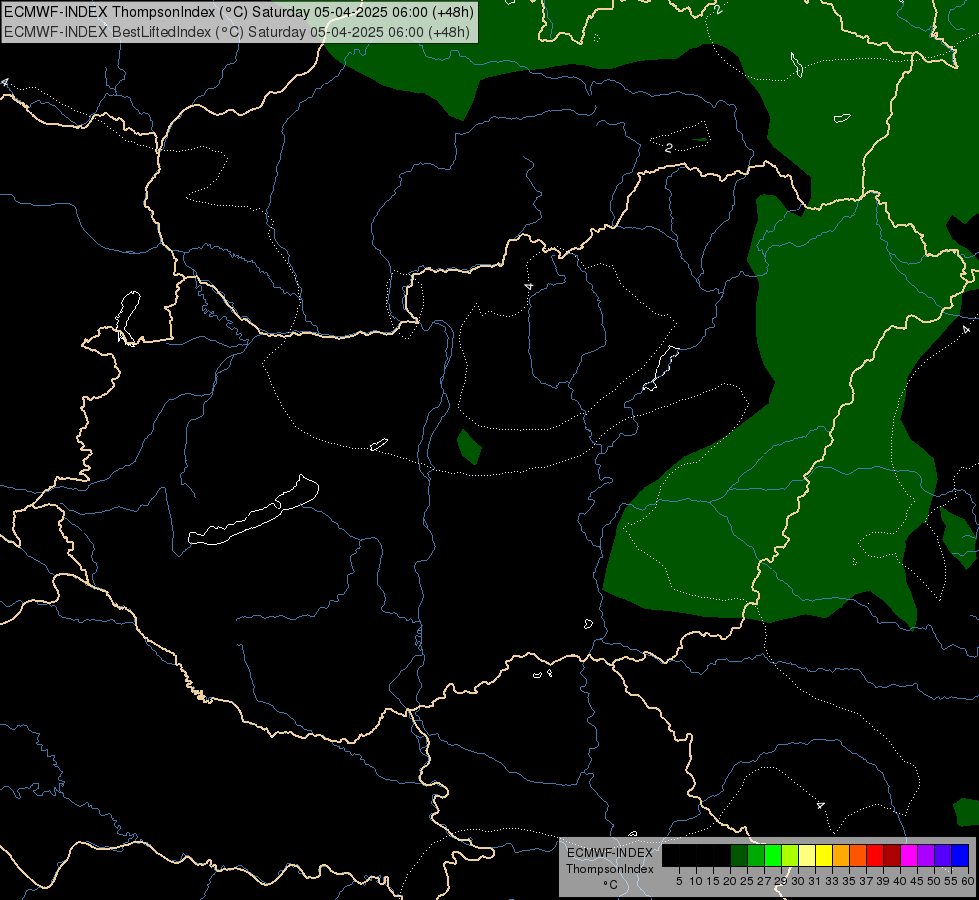
Task: Click the '°C' unit label in legend
Action: pyautogui.click(x=611, y=885)
